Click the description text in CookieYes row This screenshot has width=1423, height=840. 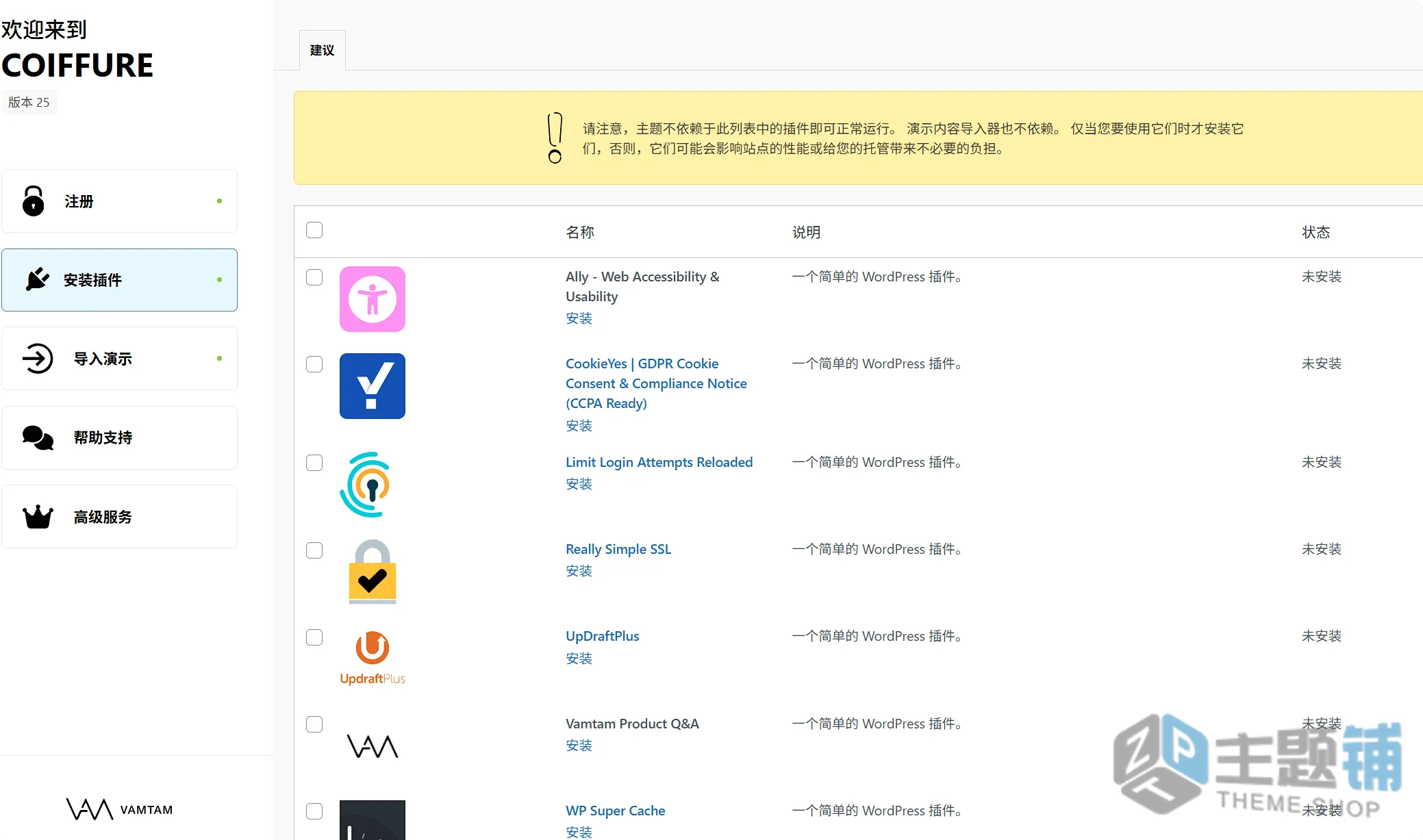click(x=877, y=364)
